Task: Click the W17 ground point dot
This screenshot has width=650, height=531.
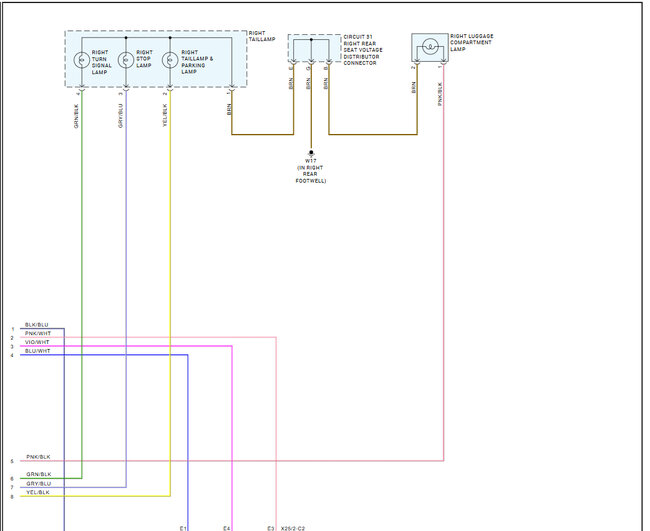Action: click(x=311, y=153)
